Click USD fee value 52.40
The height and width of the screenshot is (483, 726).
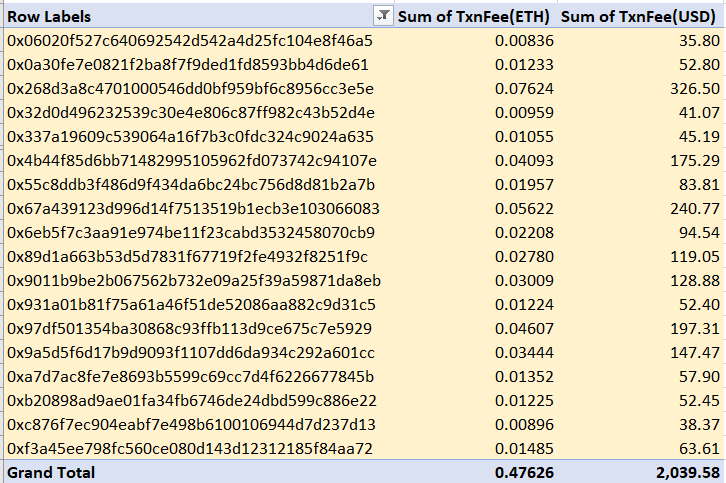(x=699, y=305)
